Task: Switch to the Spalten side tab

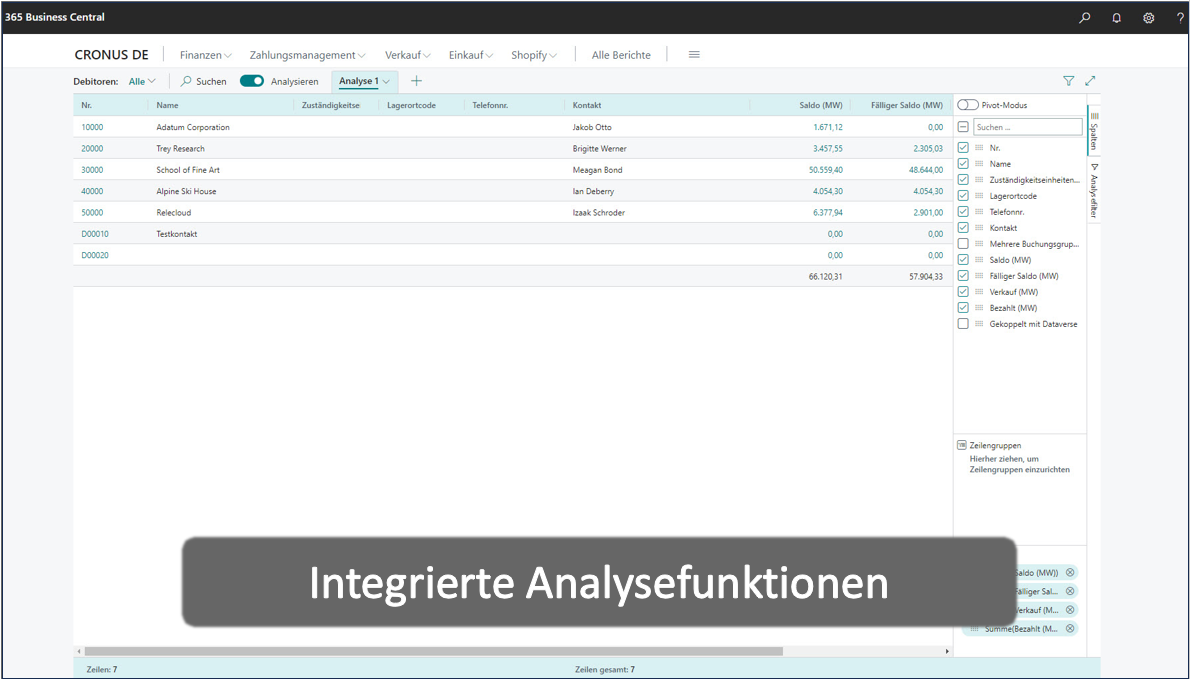Action: pos(1094,130)
